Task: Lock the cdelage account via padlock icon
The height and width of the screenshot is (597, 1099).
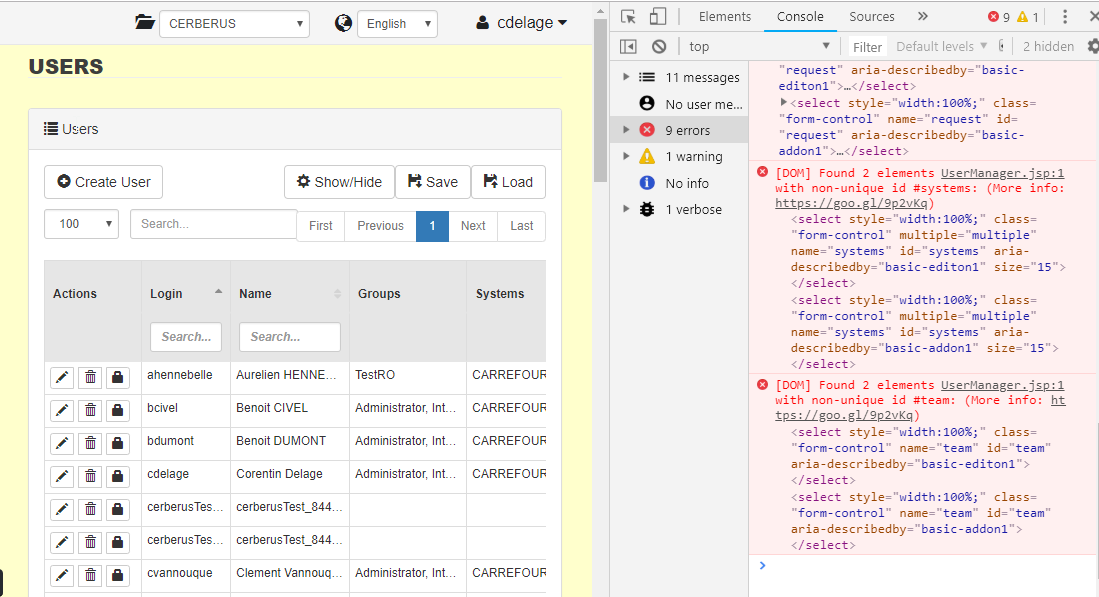Action: 118,475
